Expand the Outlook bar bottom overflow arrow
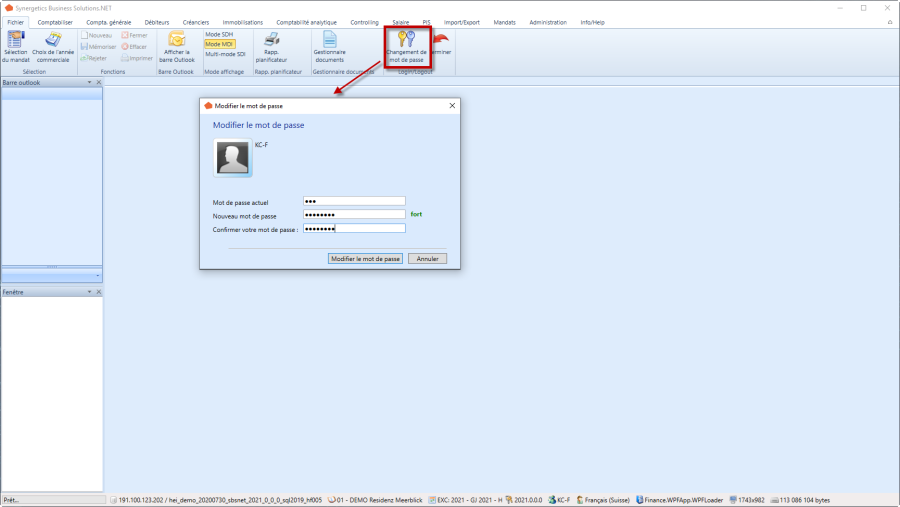Screen dimensions: 900x507 point(98,276)
